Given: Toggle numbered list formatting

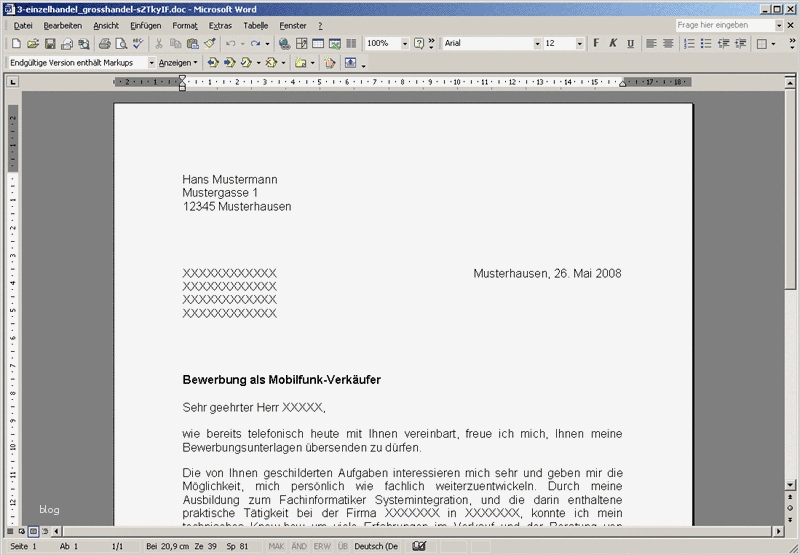Looking at the screenshot, I should [689, 44].
